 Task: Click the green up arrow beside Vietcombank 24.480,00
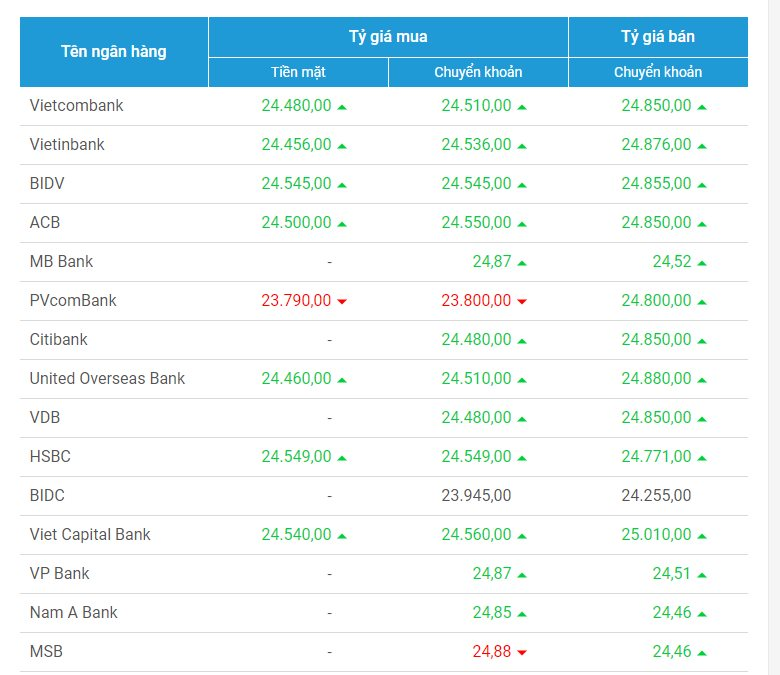point(342,106)
